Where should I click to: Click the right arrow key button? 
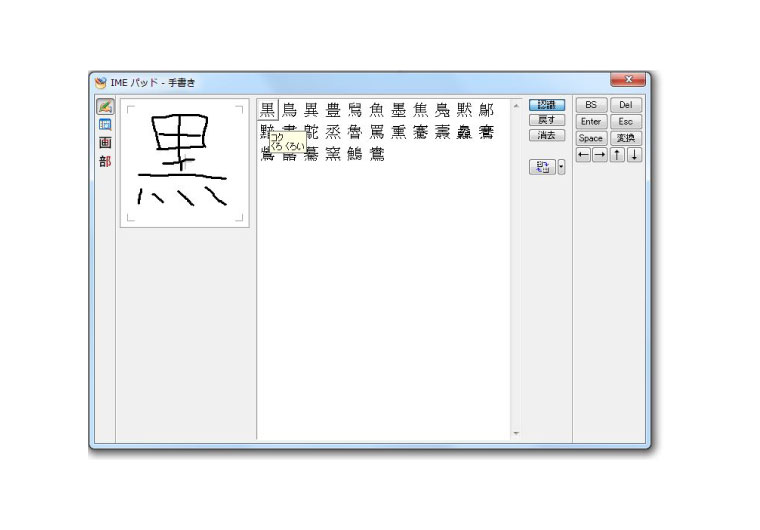point(600,155)
